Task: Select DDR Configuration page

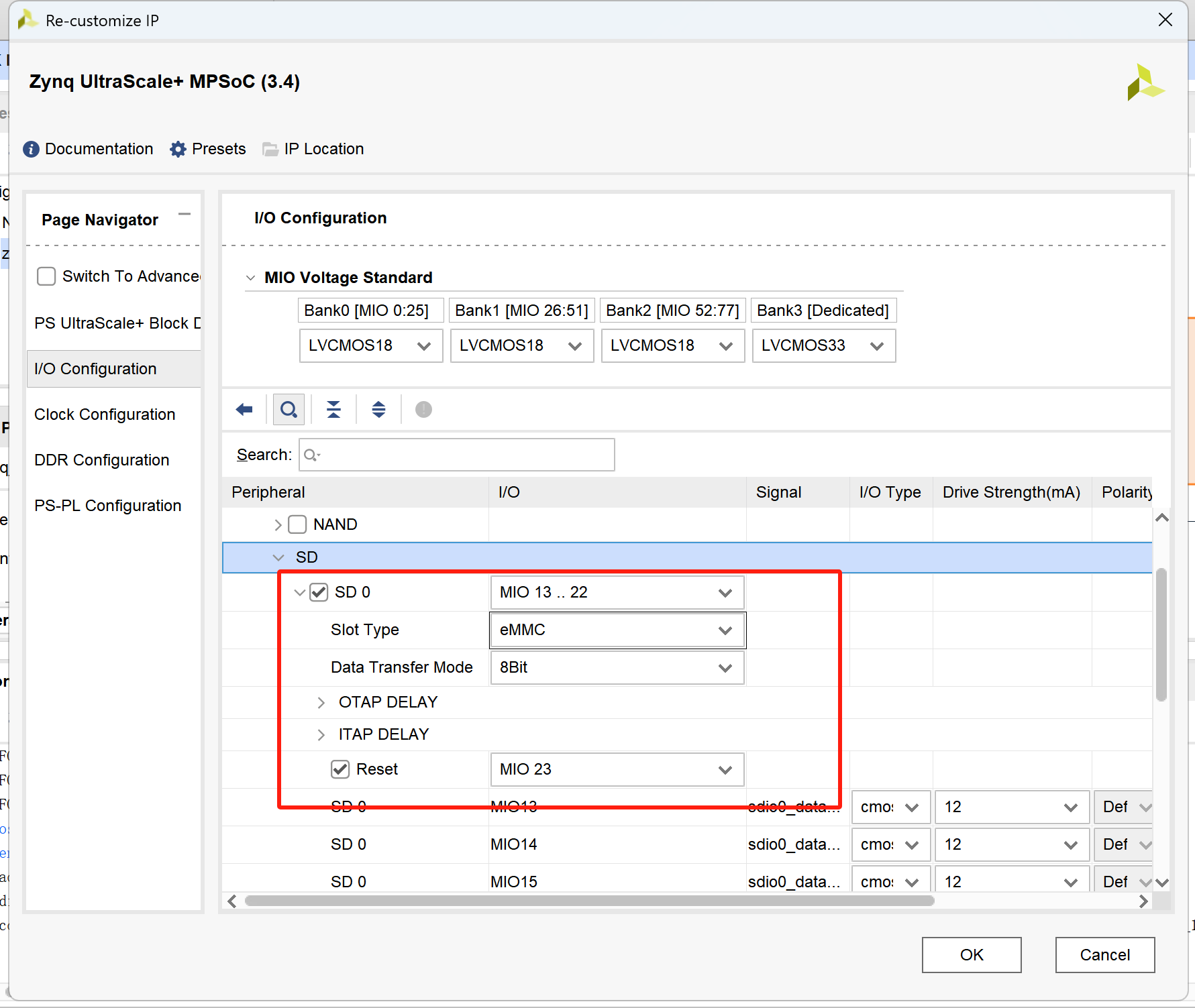Action: click(x=114, y=460)
